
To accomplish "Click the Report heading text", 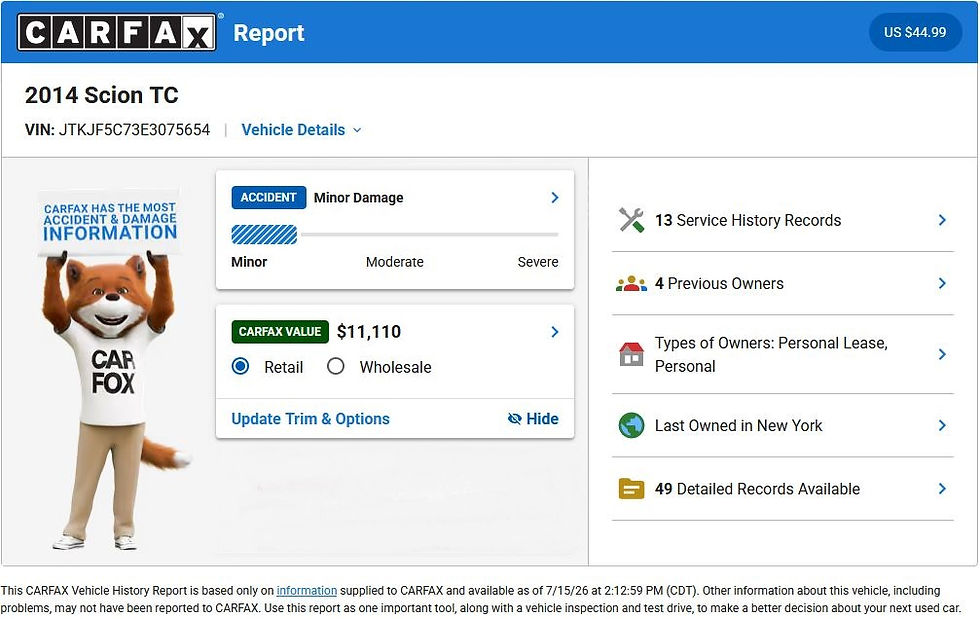I will 269,33.
